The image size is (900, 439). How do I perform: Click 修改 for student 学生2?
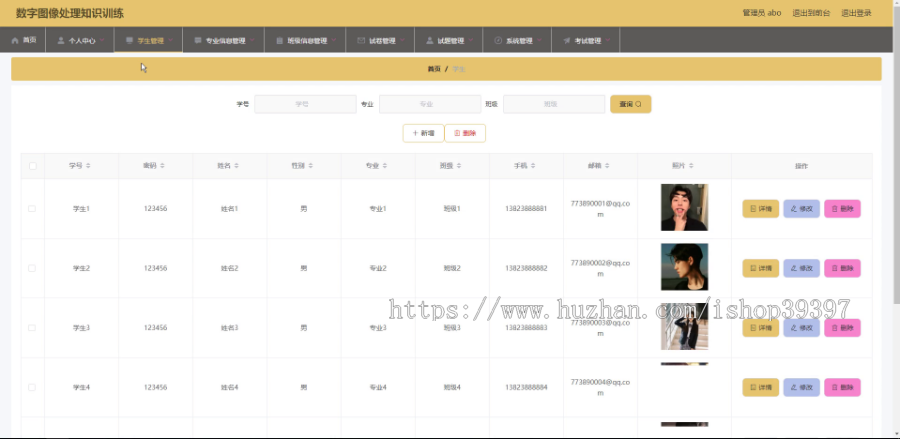[801, 269]
